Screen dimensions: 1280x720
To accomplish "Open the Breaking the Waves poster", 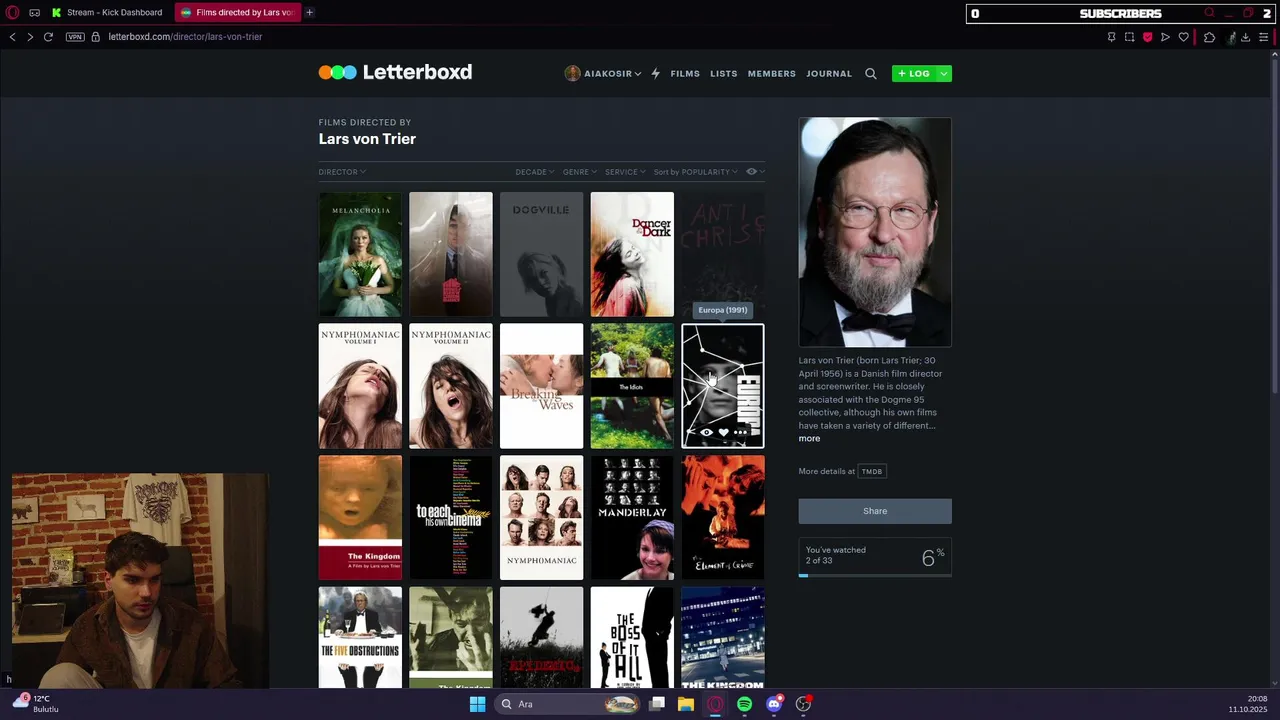I will (541, 386).
